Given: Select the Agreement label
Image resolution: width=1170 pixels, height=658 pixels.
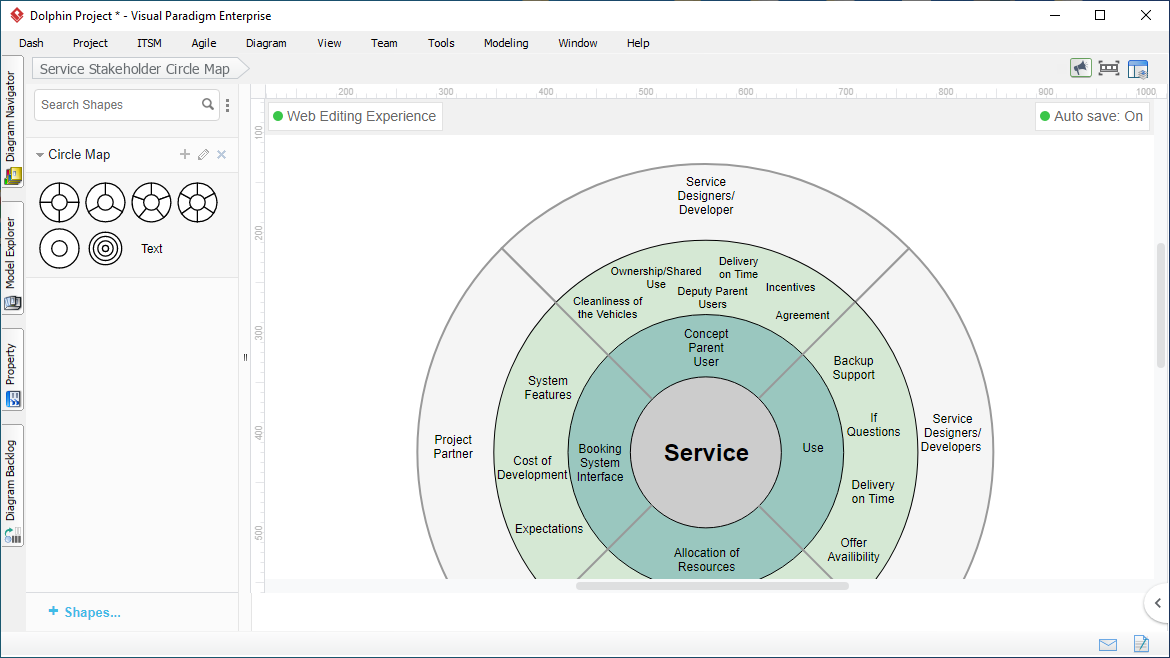Looking at the screenshot, I should click(802, 316).
